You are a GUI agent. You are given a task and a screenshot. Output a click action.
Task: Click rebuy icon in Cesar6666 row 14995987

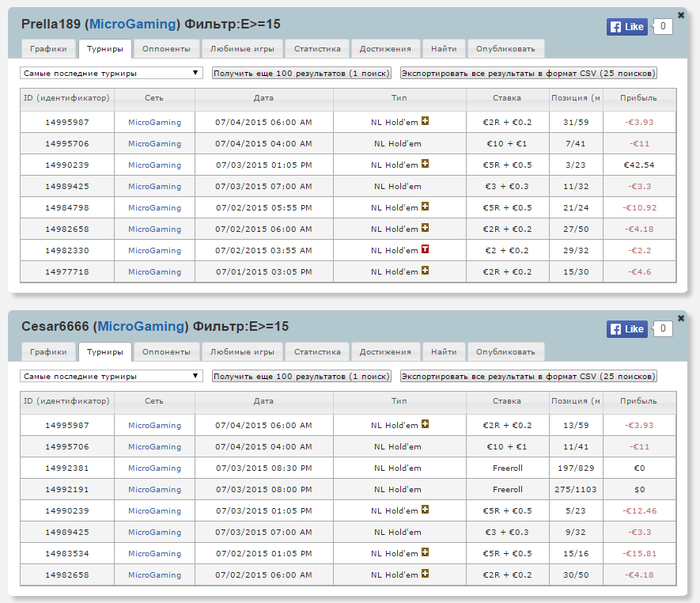[425, 424]
